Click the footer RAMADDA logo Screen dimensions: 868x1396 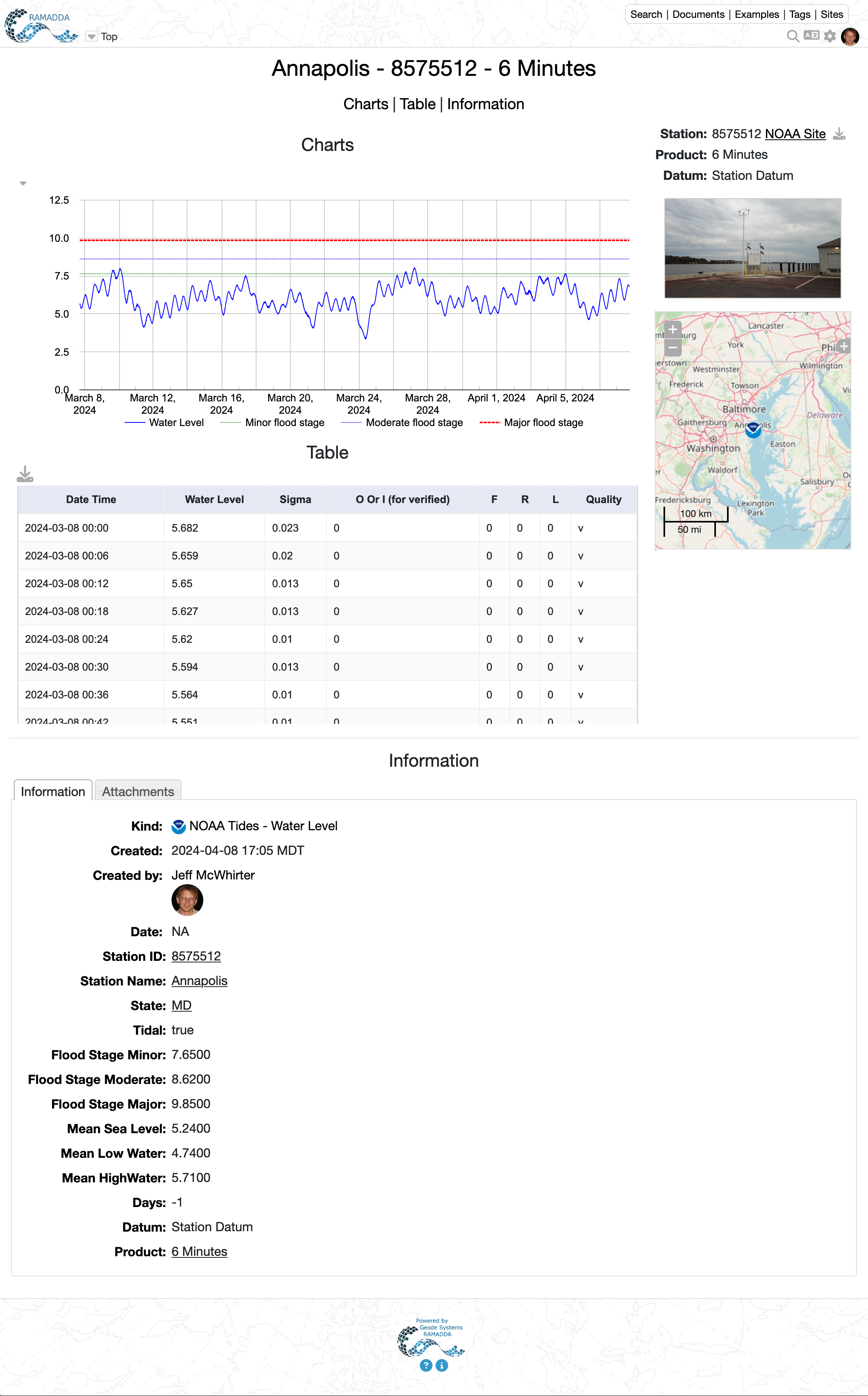[x=430, y=1338]
